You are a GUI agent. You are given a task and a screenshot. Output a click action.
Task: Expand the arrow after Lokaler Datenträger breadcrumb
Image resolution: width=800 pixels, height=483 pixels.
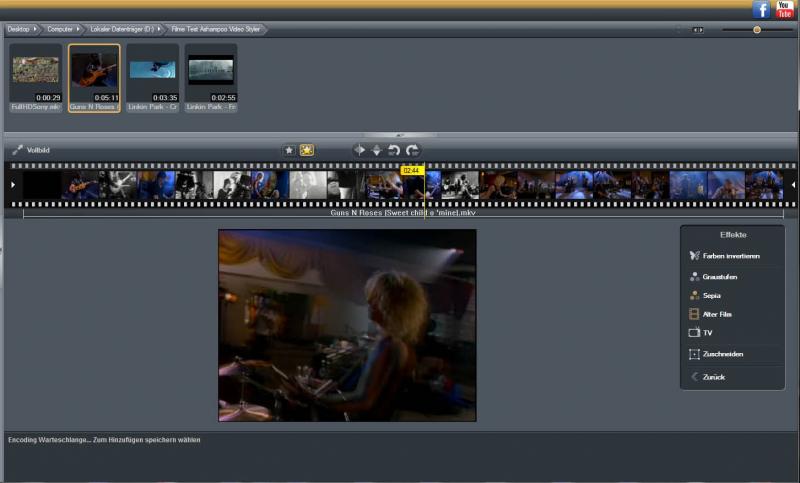coord(159,29)
